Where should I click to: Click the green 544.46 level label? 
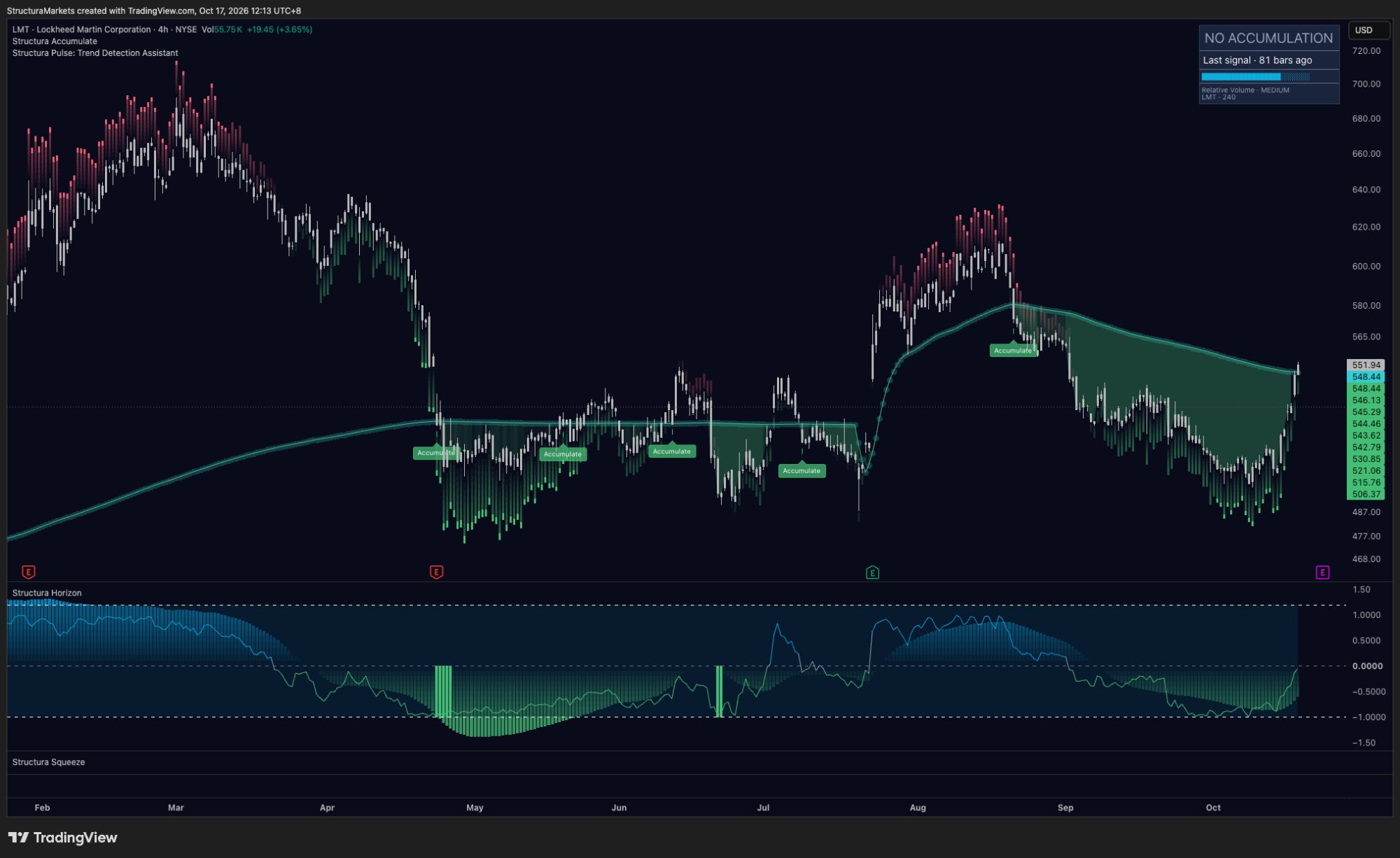click(1366, 423)
